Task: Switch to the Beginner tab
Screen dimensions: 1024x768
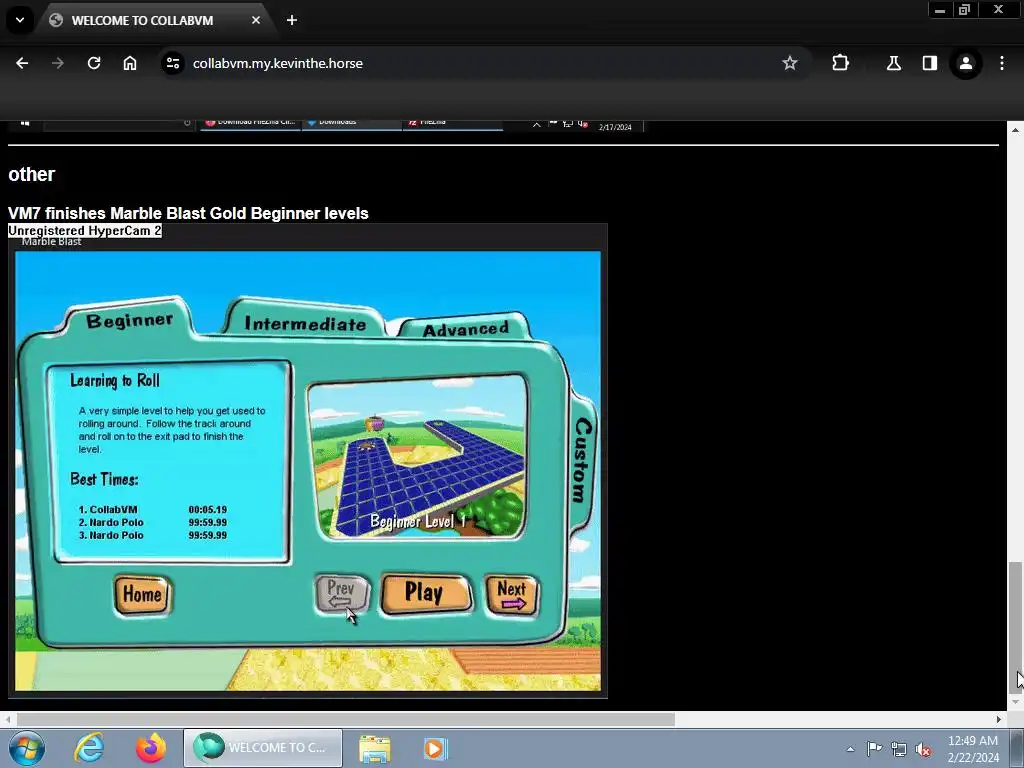Action: tap(129, 320)
